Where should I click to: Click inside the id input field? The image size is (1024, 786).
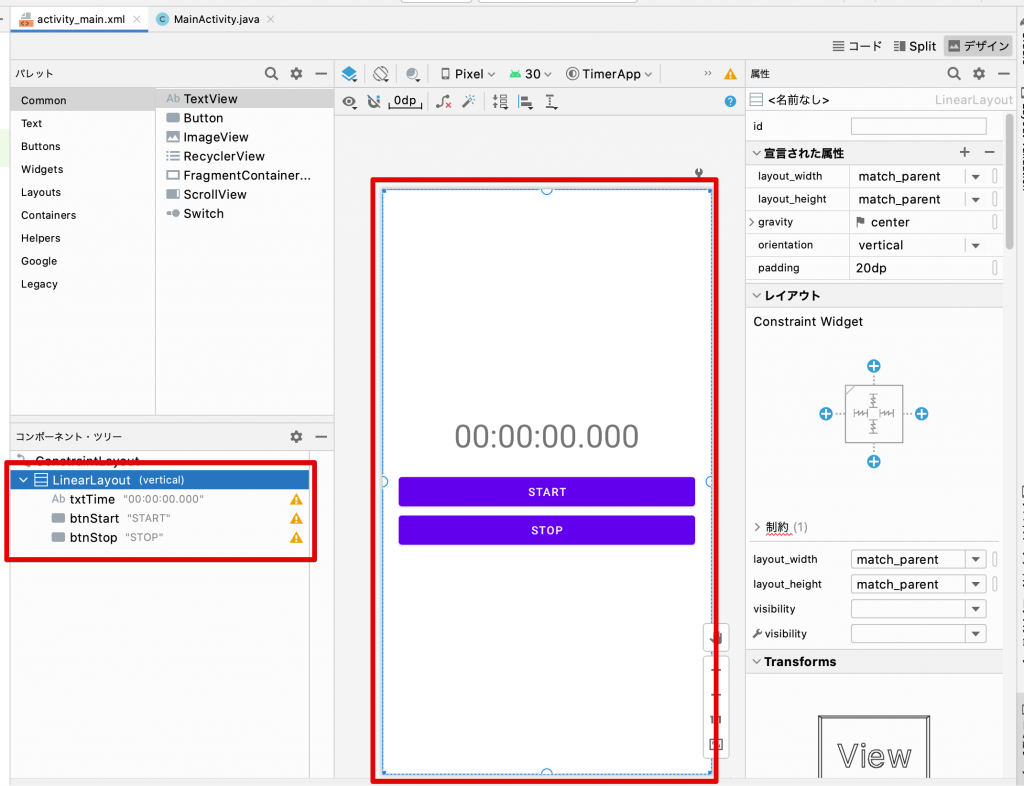[917, 125]
